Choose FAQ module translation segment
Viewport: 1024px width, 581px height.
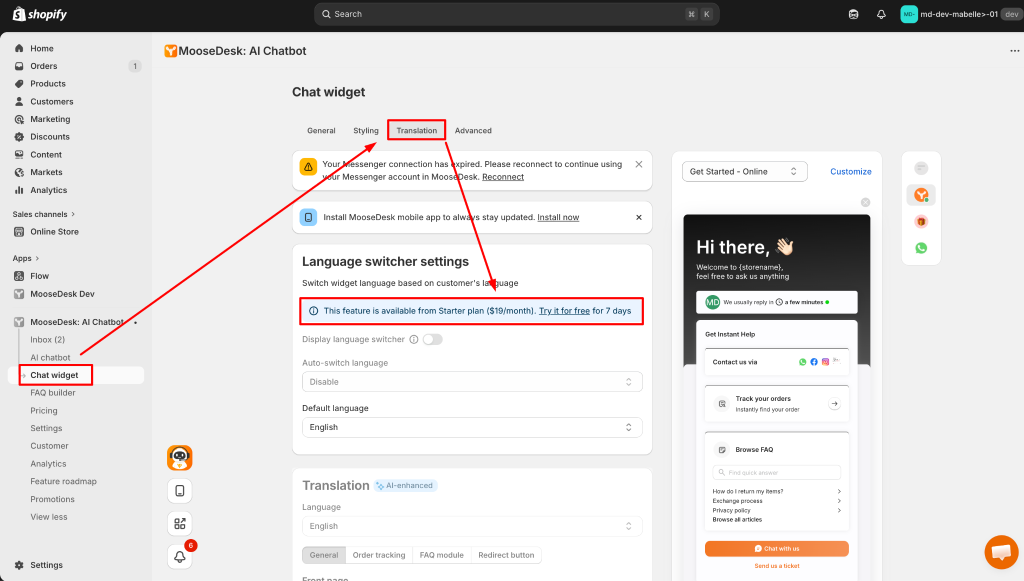(441, 555)
